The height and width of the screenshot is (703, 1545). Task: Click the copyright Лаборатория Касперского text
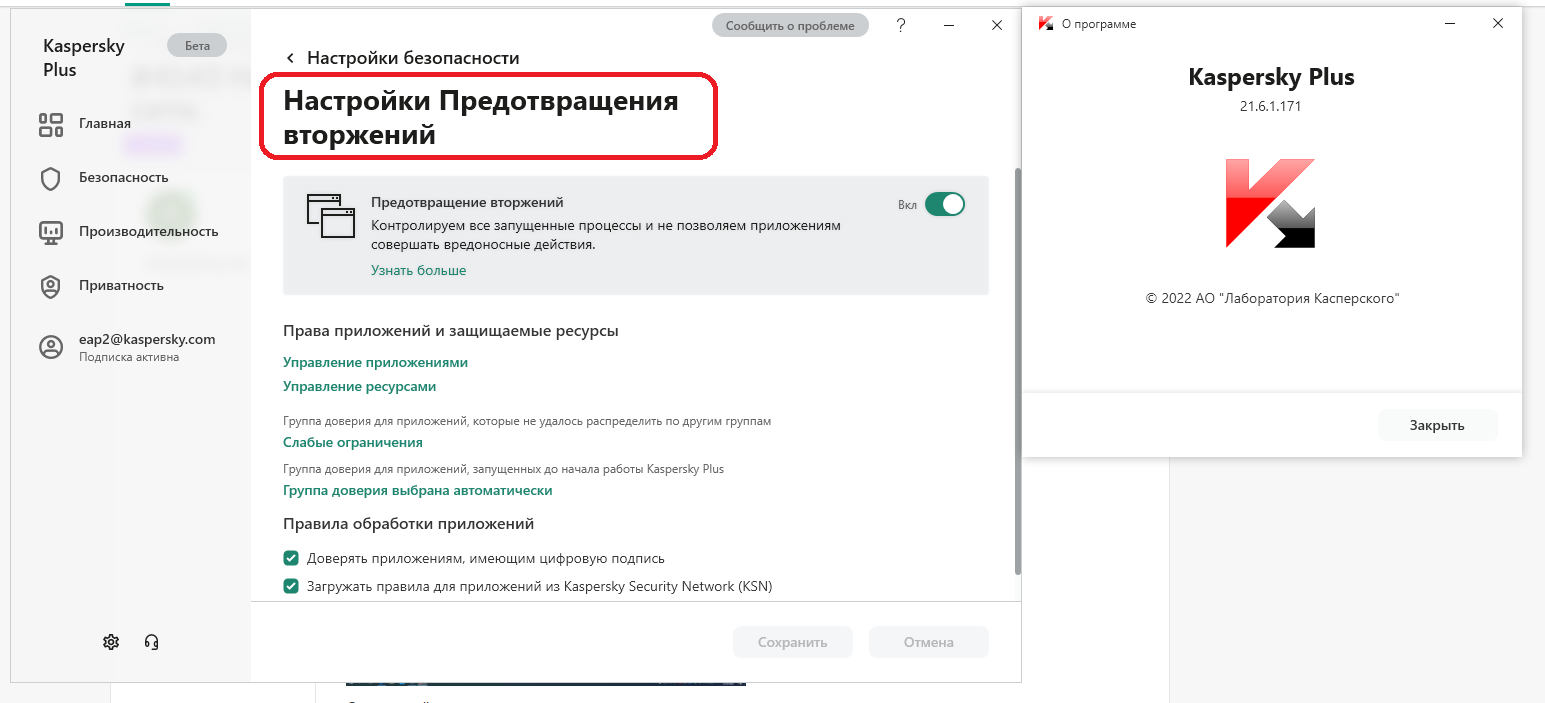pos(1272,298)
